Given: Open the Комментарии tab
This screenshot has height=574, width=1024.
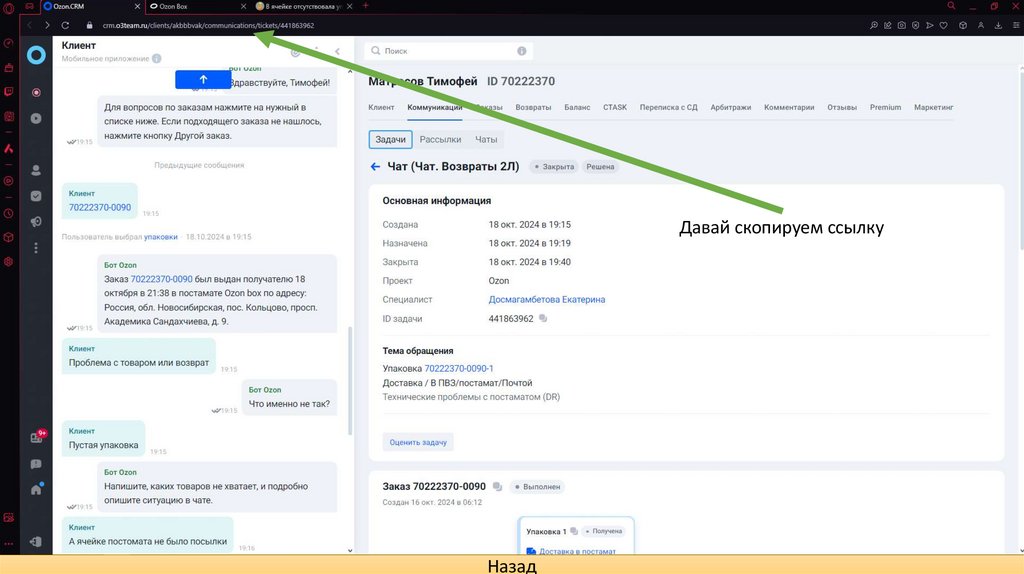Looking at the screenshot, I should [x=789, y=107].
